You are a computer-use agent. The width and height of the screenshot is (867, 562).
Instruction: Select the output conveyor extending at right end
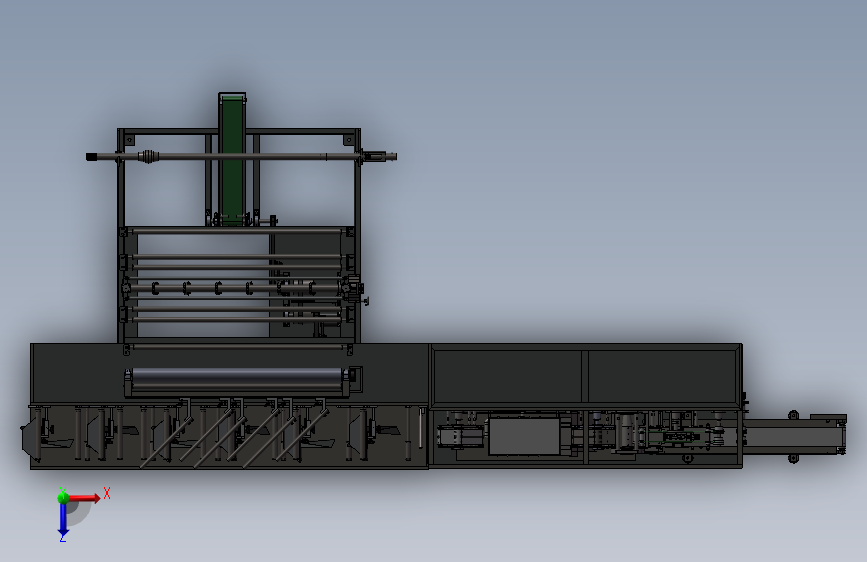(794, 436)
